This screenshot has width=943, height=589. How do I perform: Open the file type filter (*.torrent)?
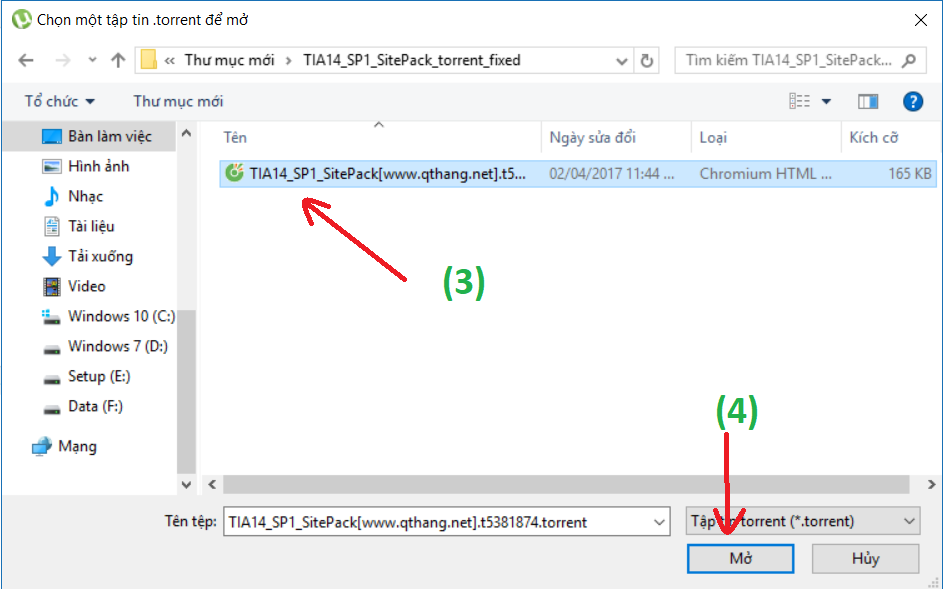click(x=802, y=521)
